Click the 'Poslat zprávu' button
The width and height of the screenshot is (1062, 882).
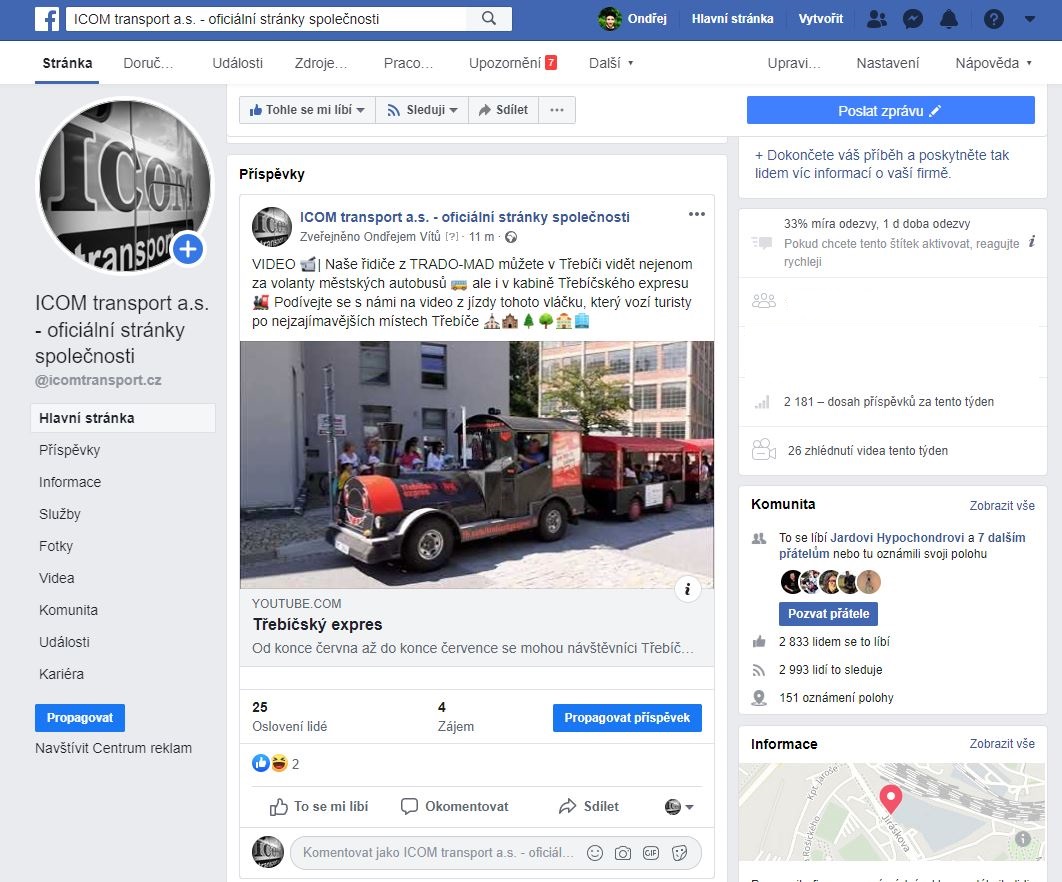(x=891, y=110)
